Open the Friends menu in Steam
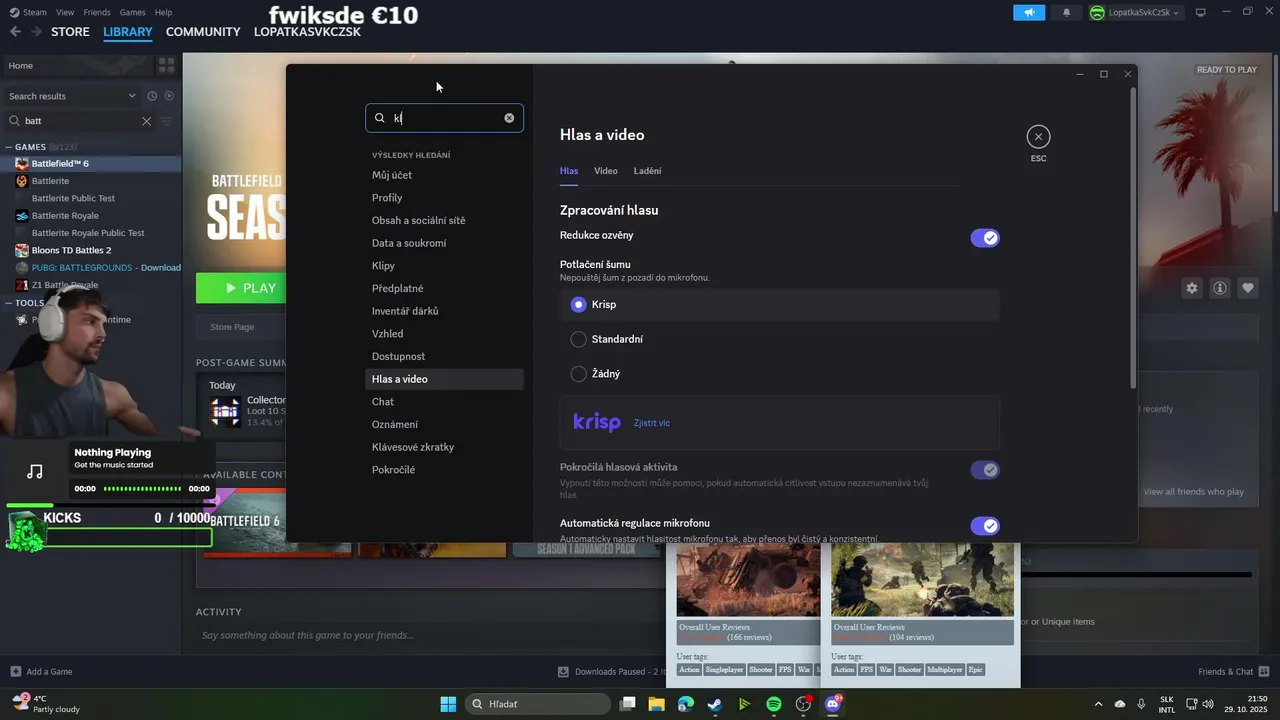 pos(97,12)
